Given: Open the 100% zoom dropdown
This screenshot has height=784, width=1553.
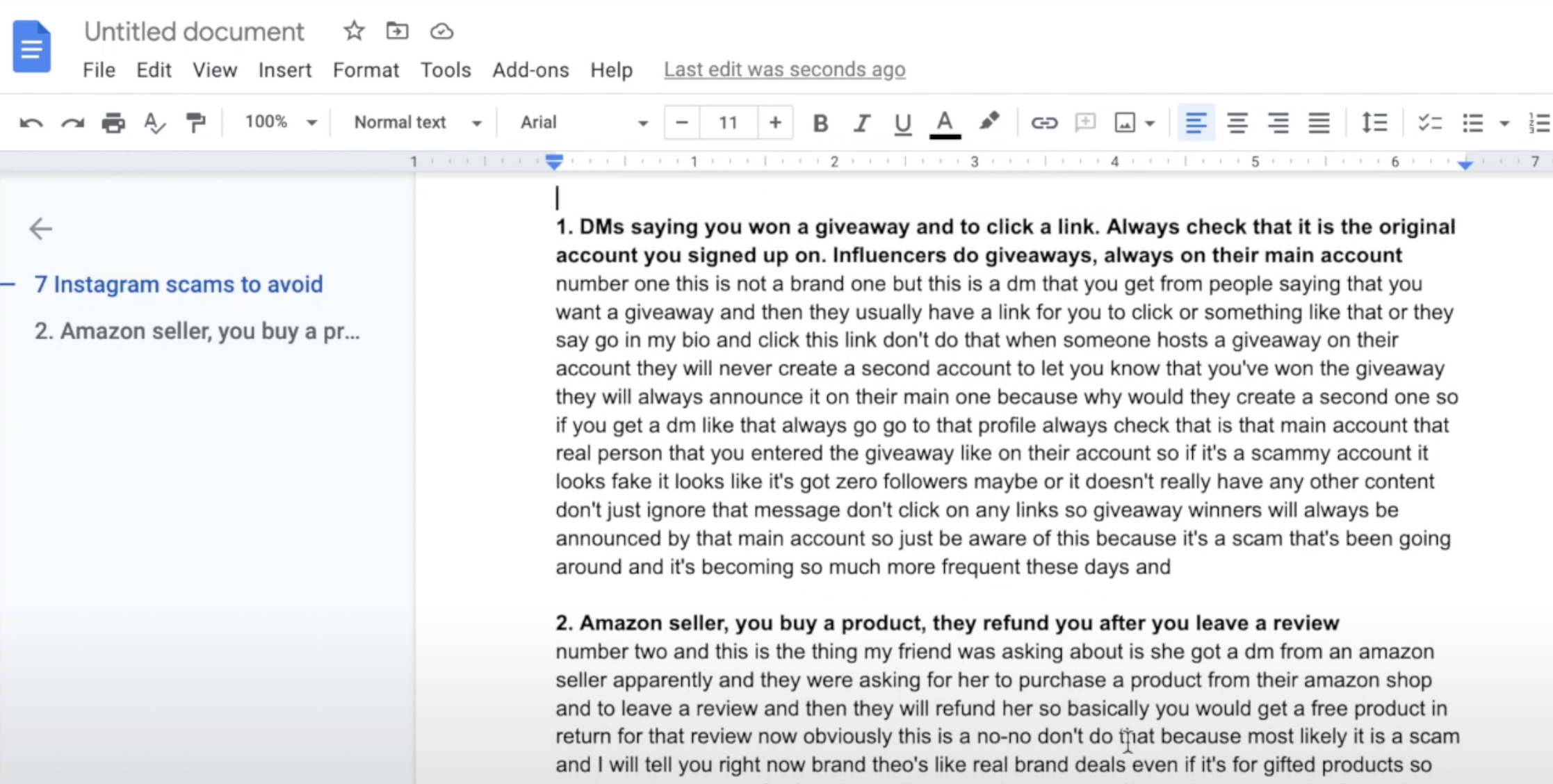Looking at the screenshot, I should click(280, 122).
